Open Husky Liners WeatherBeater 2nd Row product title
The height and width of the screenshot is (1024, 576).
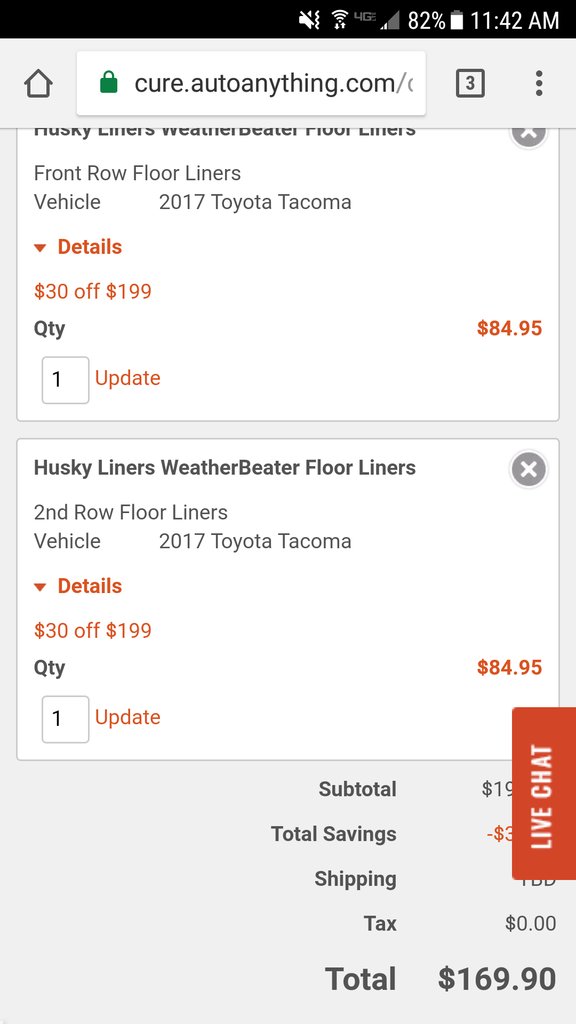225,468
